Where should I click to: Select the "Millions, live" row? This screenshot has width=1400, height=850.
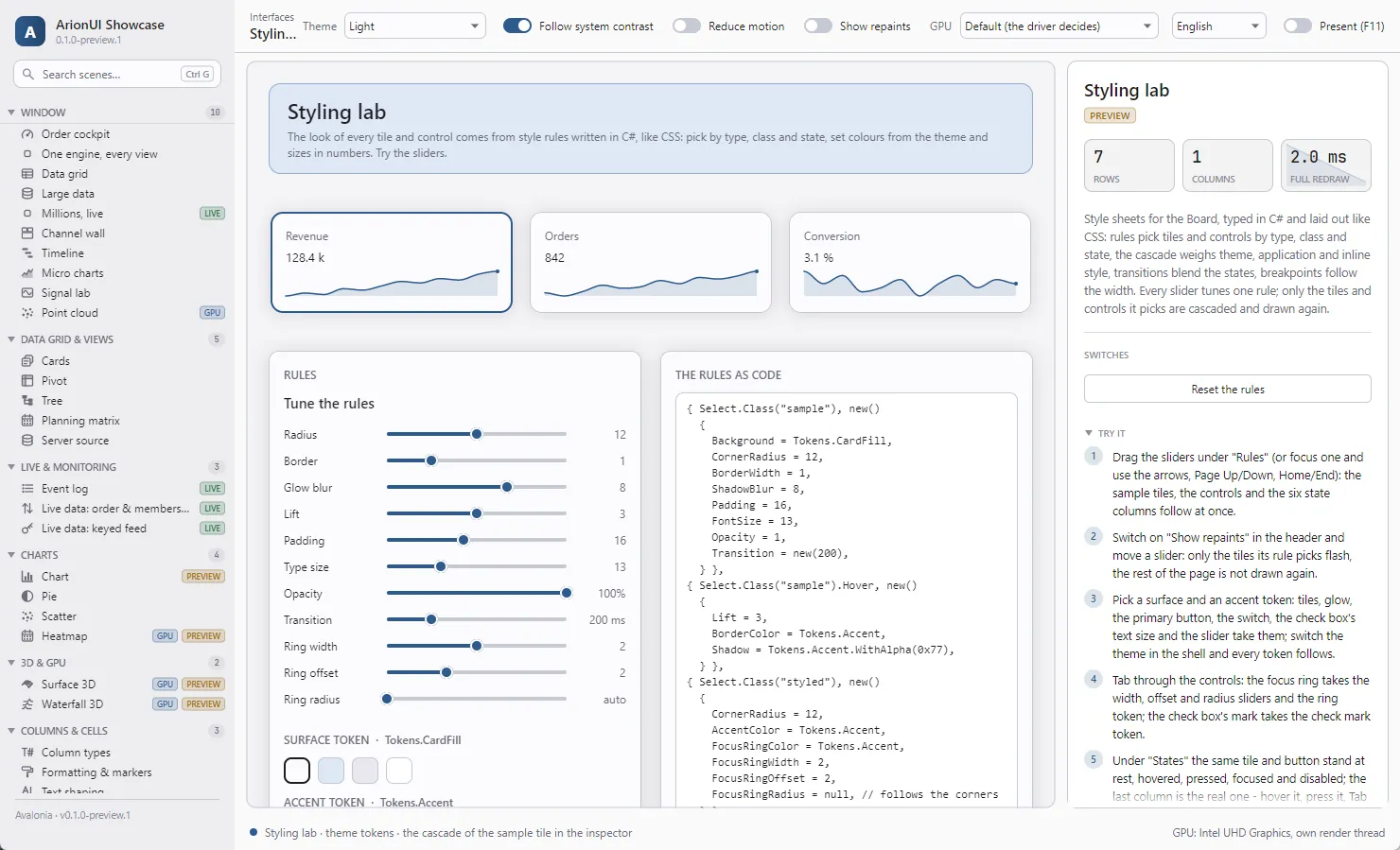[117, 214]
